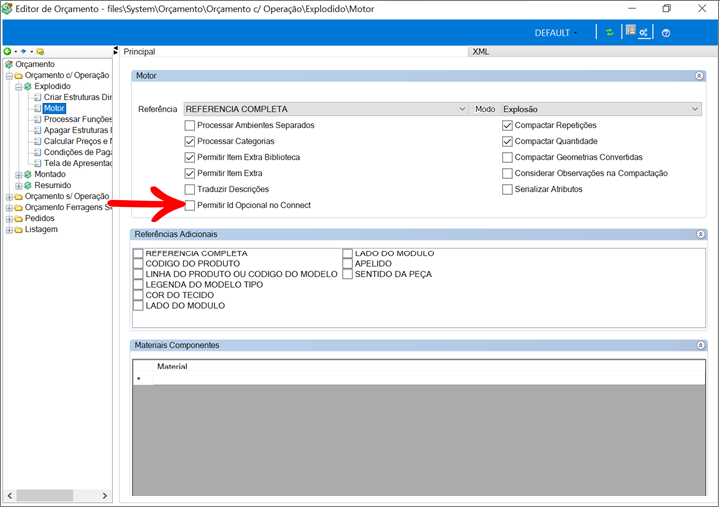The height and width of the screenshot is (516, 726).
Task: Click the Resumido green S icon
Action: coord(28,187)
